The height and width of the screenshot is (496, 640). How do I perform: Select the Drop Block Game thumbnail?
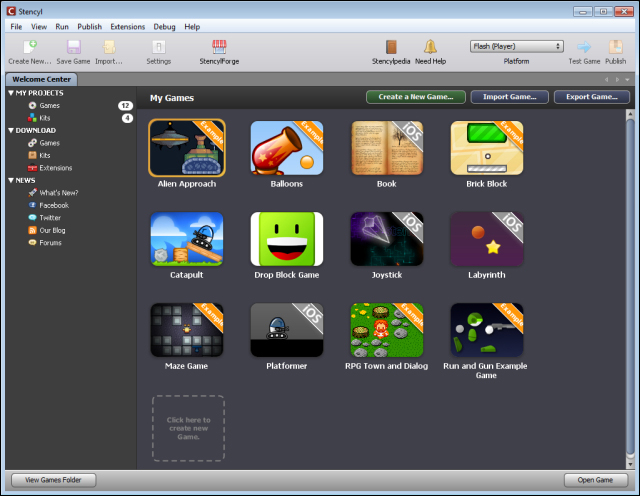287,239
